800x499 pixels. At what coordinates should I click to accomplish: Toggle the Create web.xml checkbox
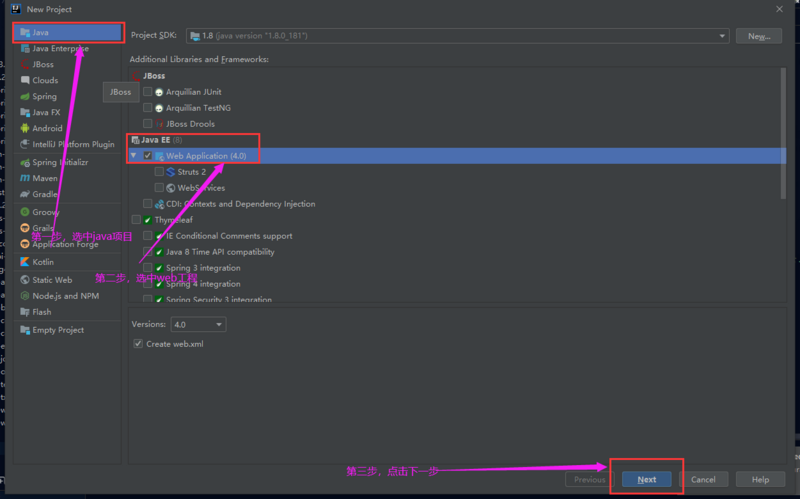[x=138, y=344]
